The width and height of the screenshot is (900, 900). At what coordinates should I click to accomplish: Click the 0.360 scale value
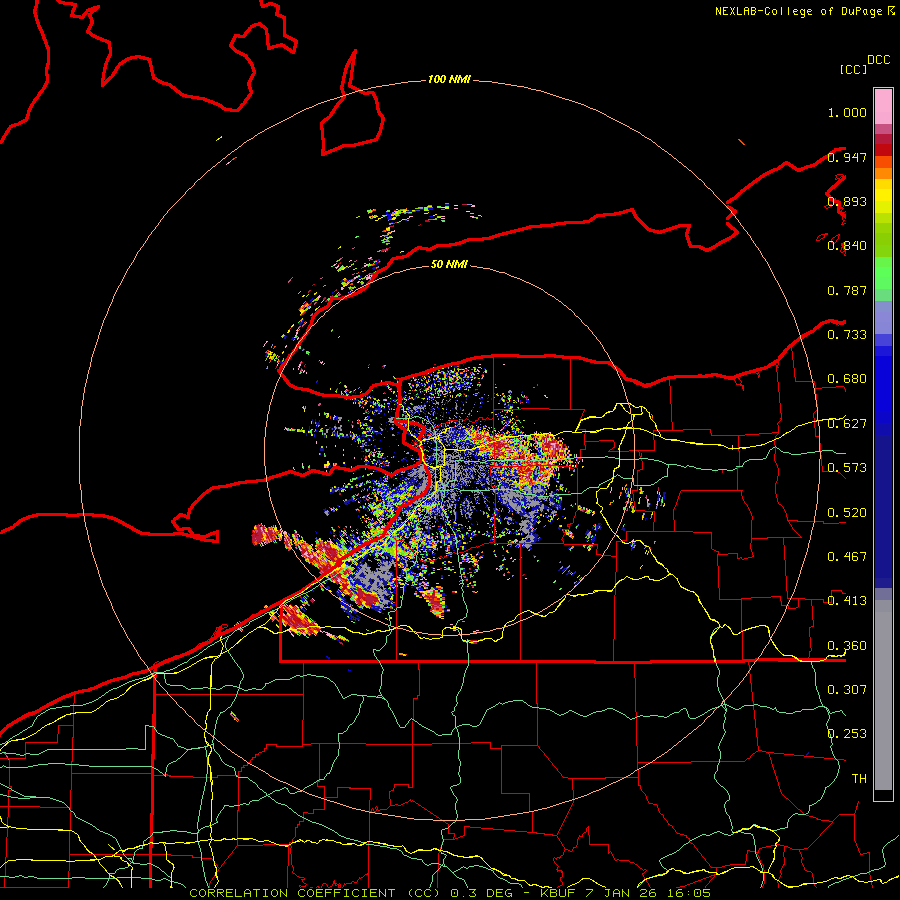click(847, 646)
